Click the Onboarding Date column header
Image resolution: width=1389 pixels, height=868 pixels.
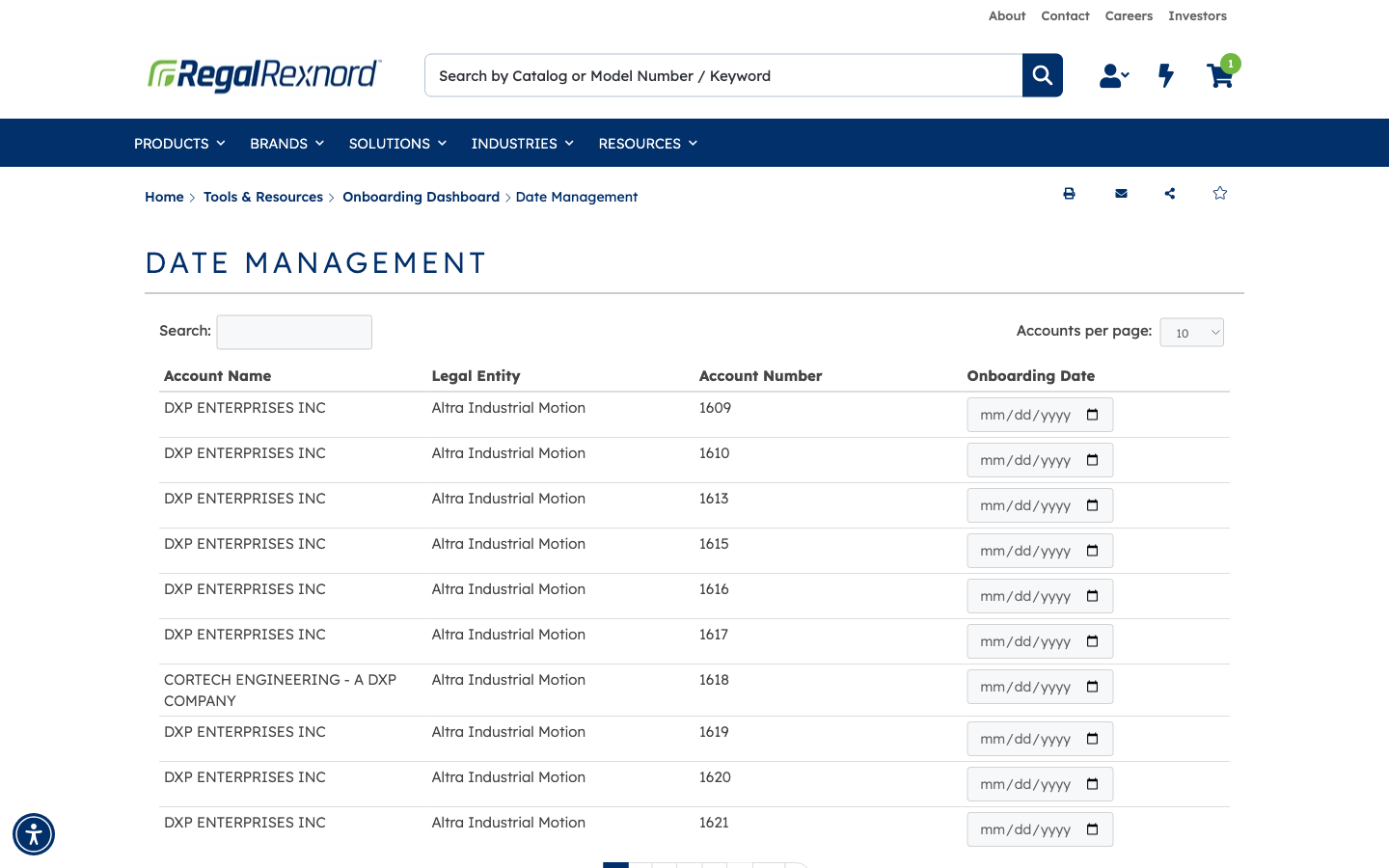point(1031,376)
